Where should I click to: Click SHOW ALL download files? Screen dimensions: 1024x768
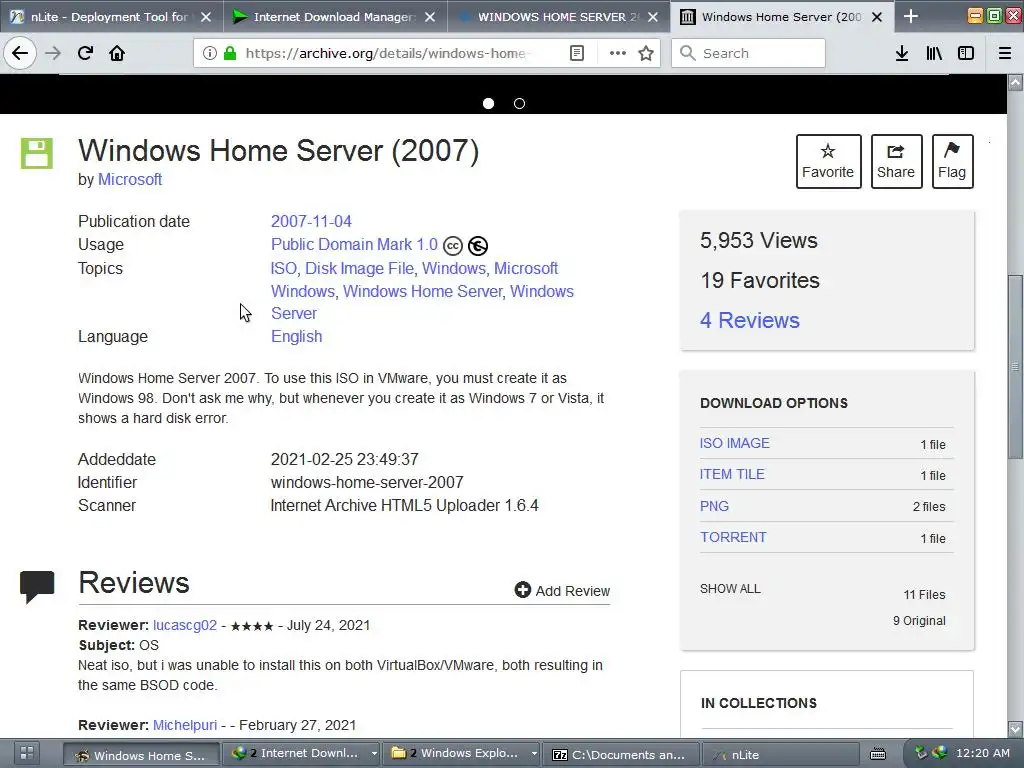tap(730, 588)
